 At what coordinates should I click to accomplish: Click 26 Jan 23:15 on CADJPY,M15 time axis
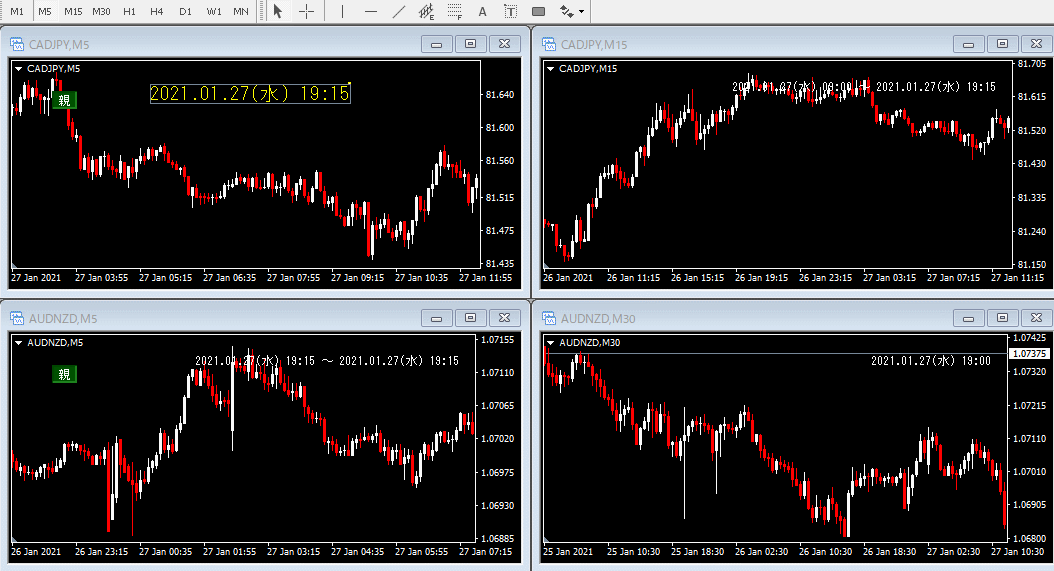click(x=825, y=277)
